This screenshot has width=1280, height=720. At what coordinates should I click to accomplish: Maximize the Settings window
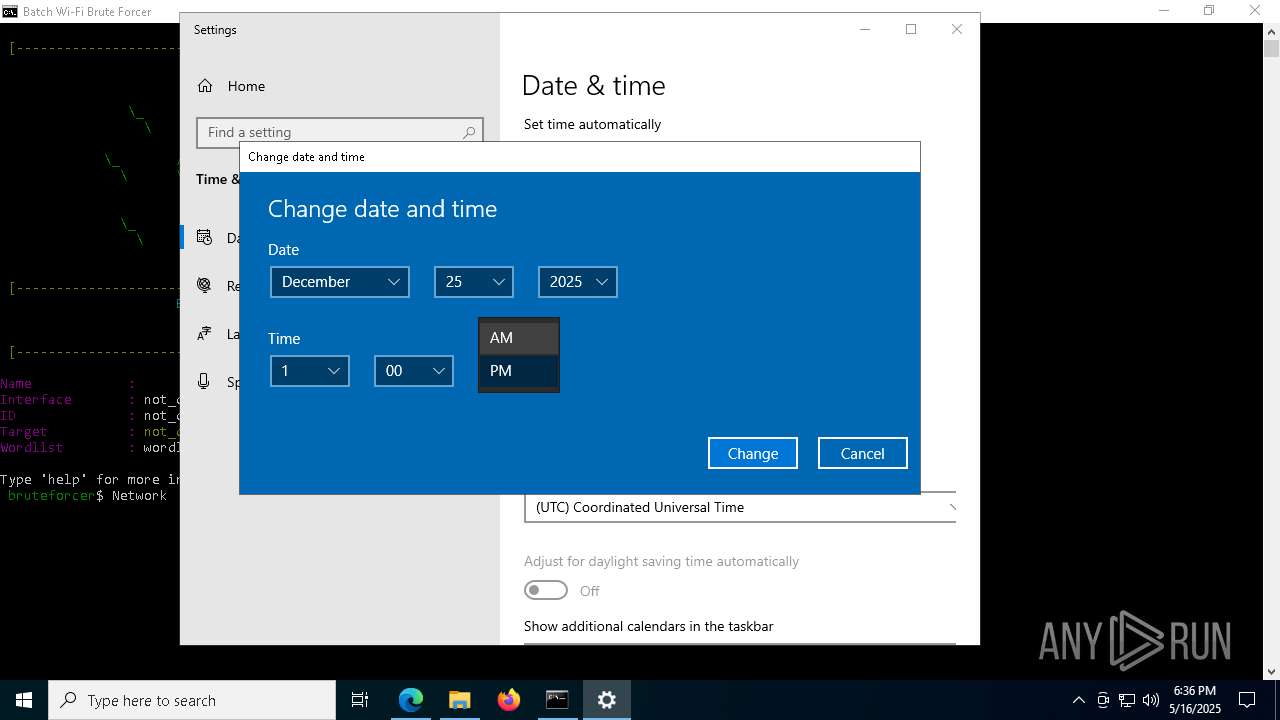(x=911, y=29)
